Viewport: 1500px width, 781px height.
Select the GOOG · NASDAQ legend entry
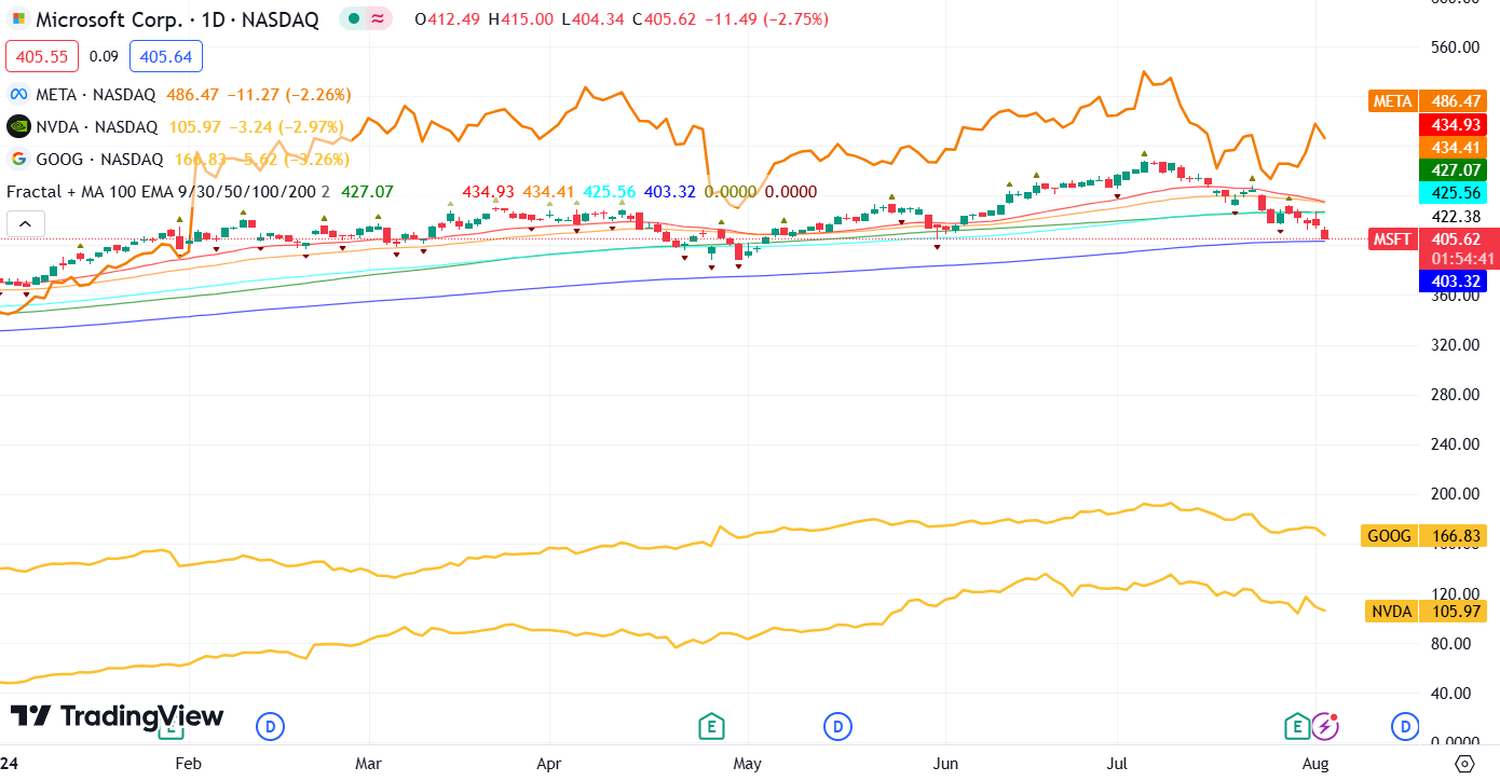point(100,159)
